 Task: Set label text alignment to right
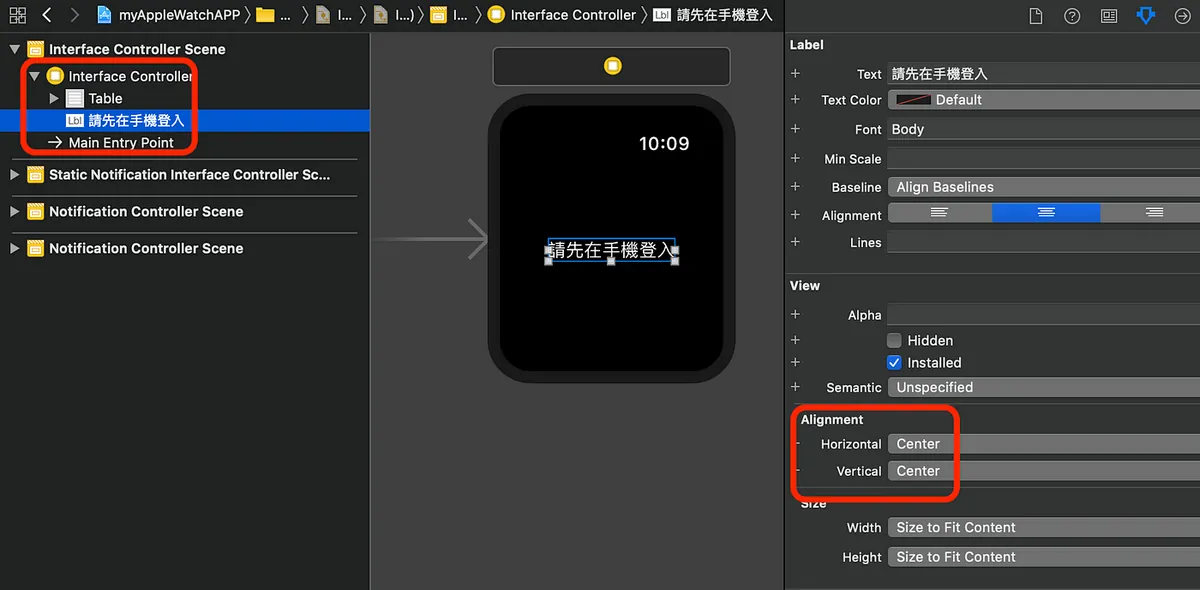click(x=1154, y=213)
